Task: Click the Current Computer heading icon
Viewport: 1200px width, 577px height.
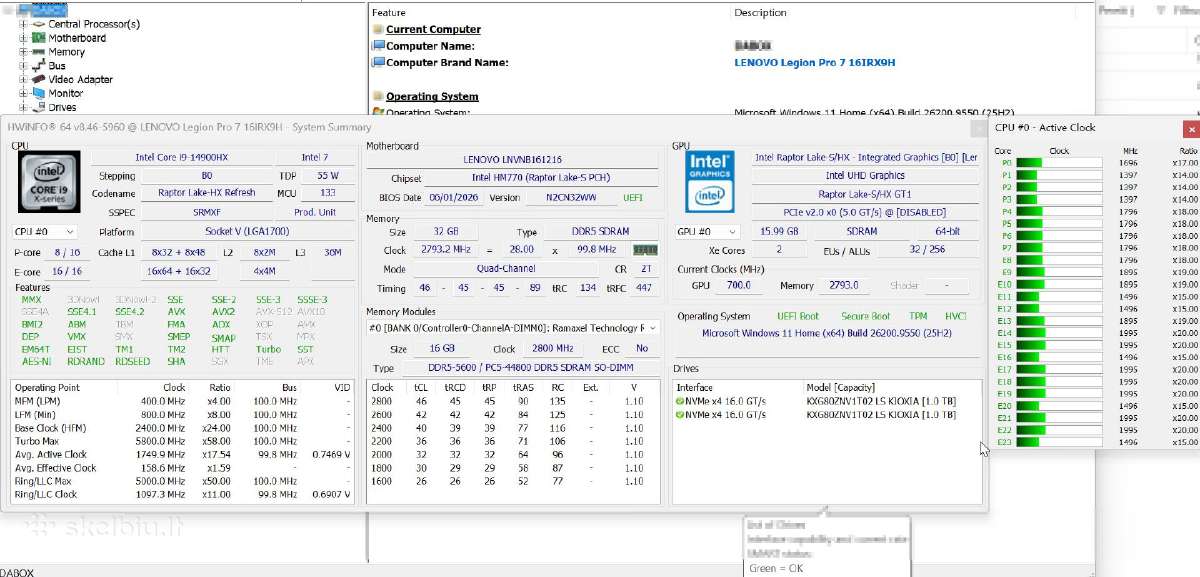Action: 378,29
